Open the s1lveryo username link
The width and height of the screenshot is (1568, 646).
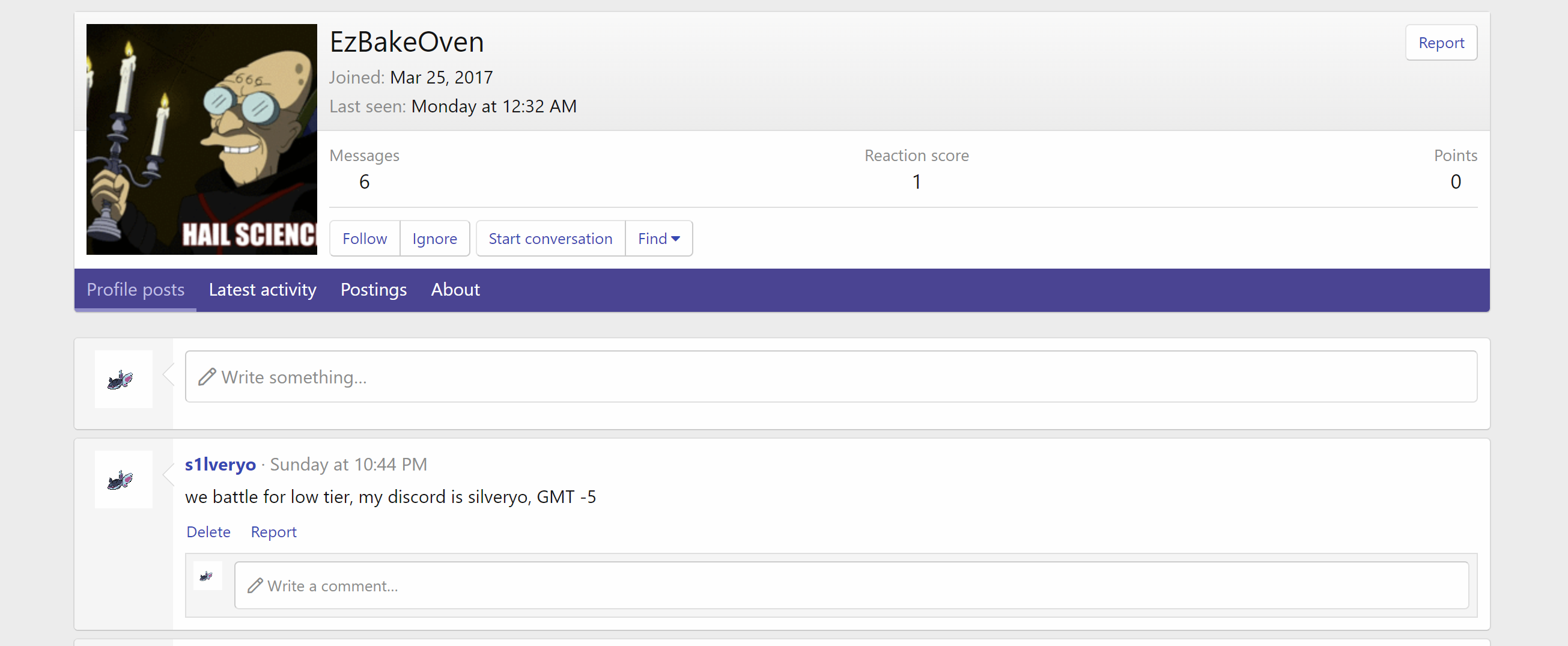(x=220, y=464)
